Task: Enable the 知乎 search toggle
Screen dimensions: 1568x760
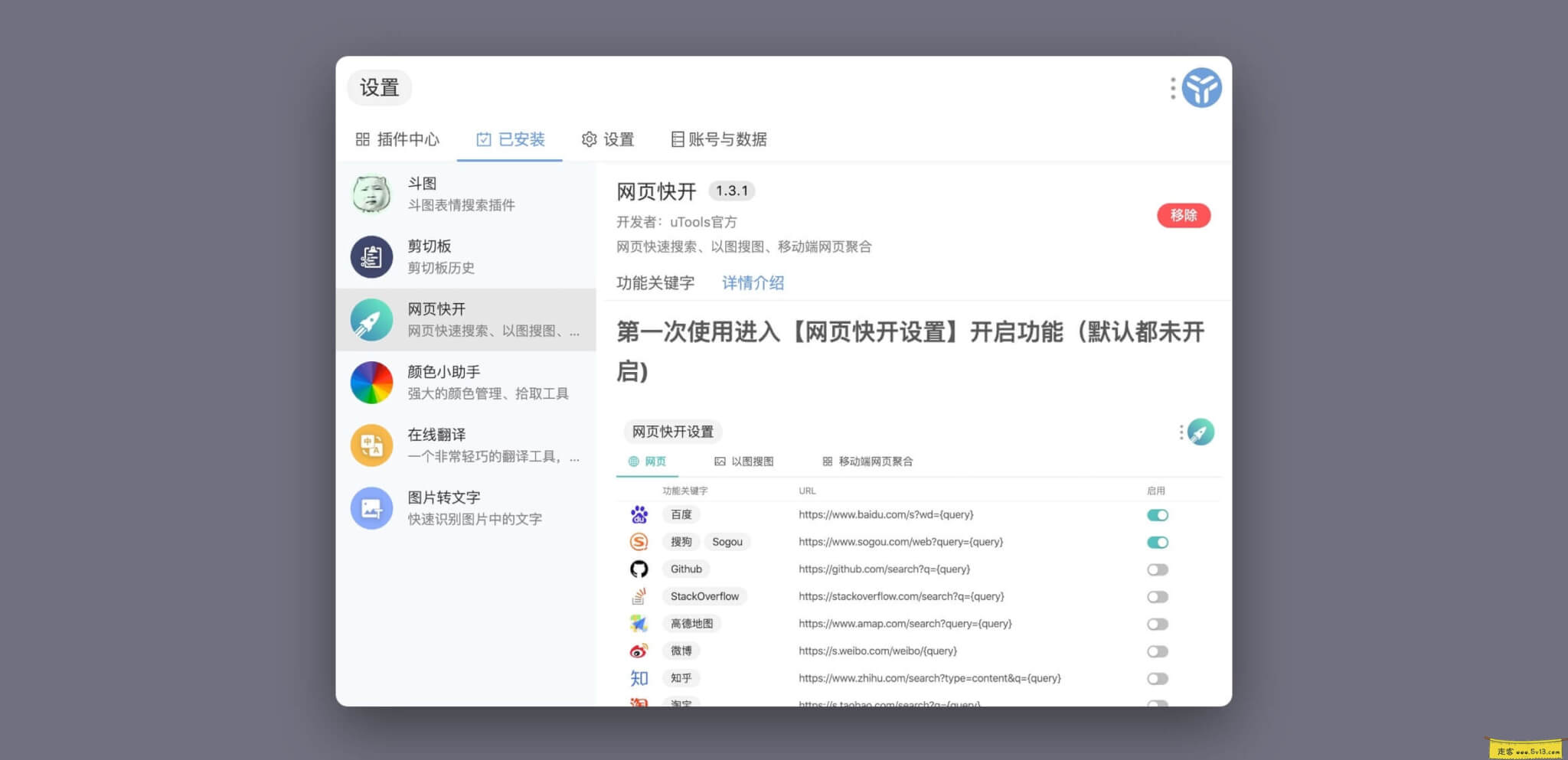Action: (x=1158, y=678)
